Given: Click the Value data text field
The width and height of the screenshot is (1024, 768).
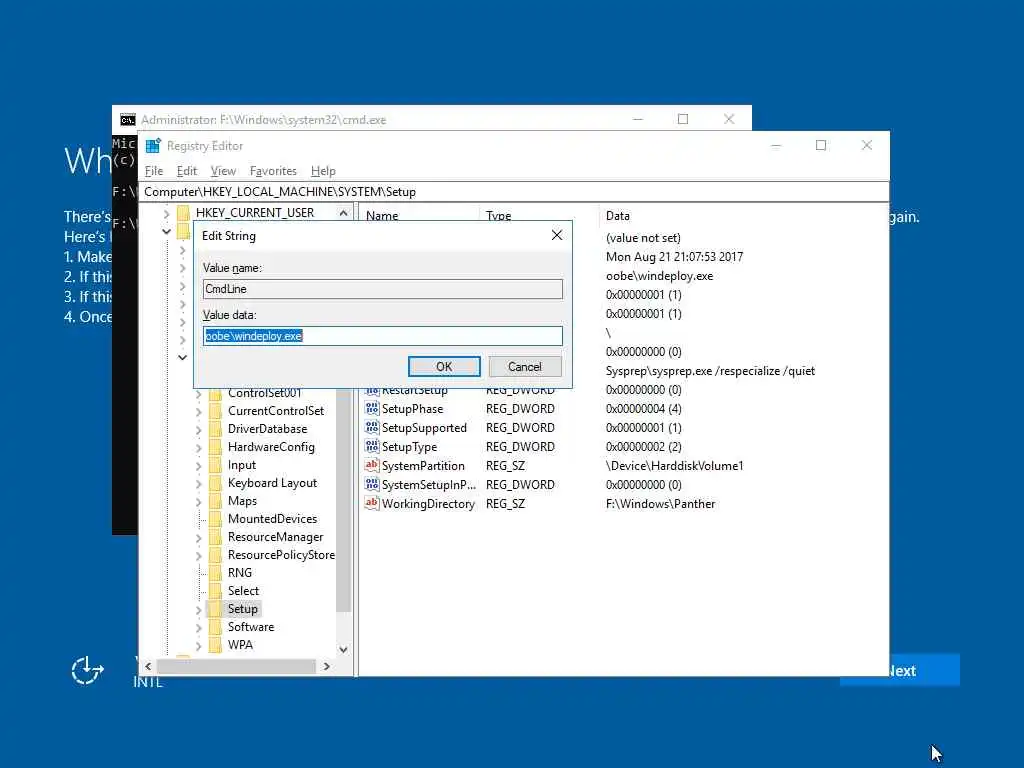Looking at the screenshot, I should tap(382, 336).
